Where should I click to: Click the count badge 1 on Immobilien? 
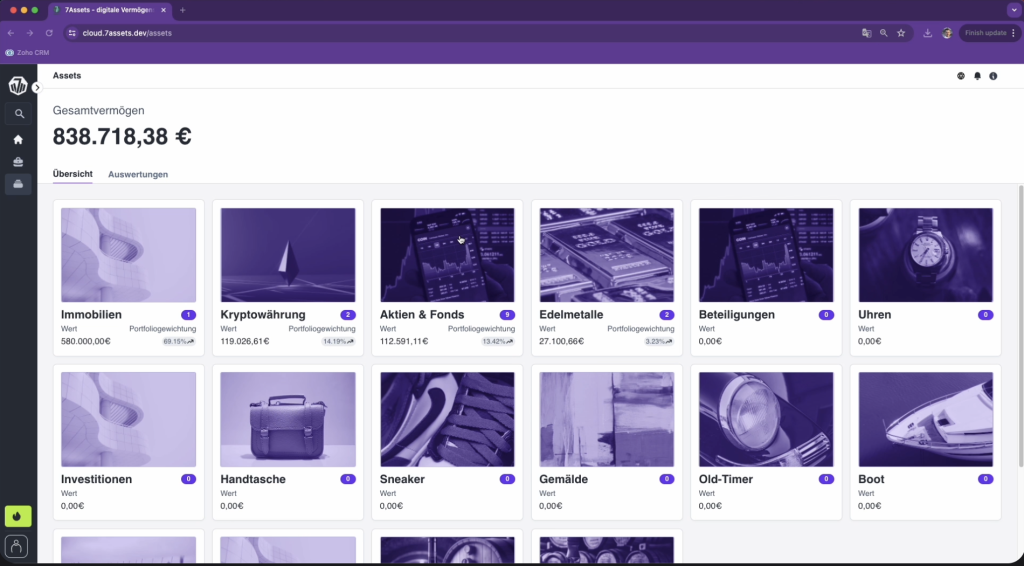point(189,315)
